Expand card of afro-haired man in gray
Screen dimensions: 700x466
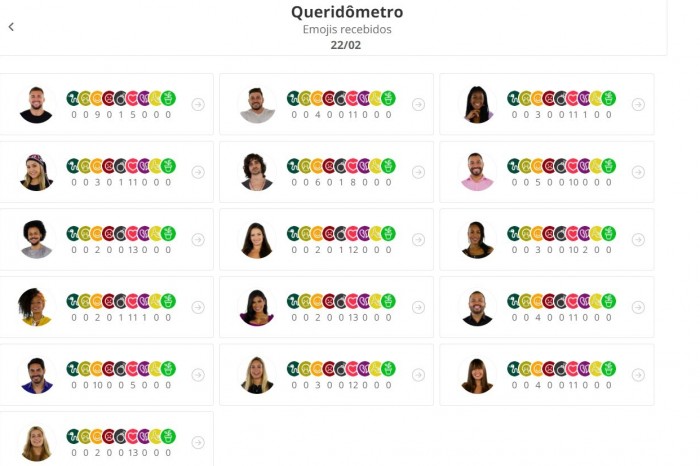[198, 240]
